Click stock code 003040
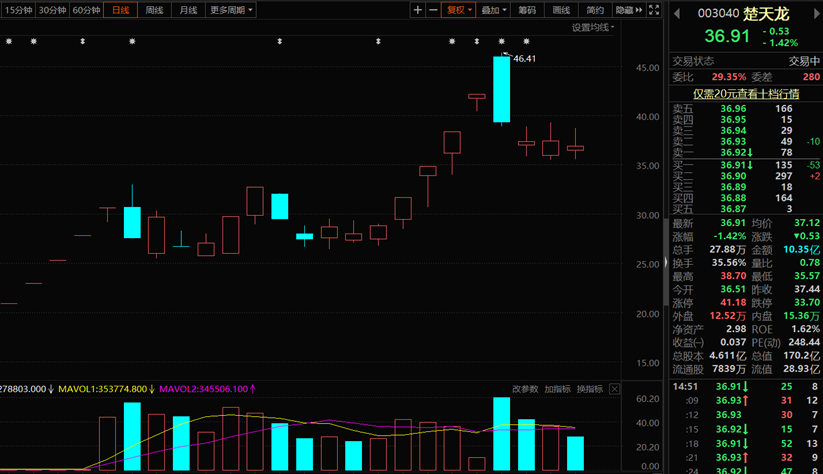 click(718, 14)
